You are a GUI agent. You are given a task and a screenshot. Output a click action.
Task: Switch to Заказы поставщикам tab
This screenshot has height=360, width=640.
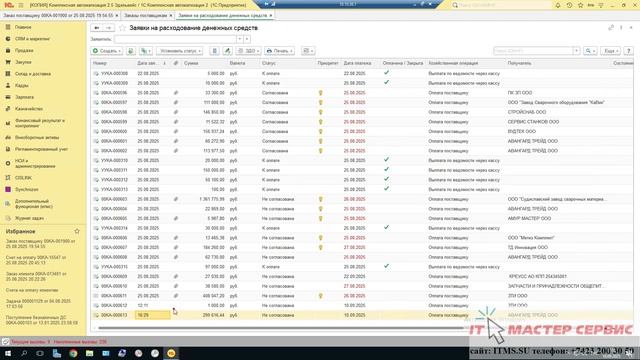(x=145, y=16)
